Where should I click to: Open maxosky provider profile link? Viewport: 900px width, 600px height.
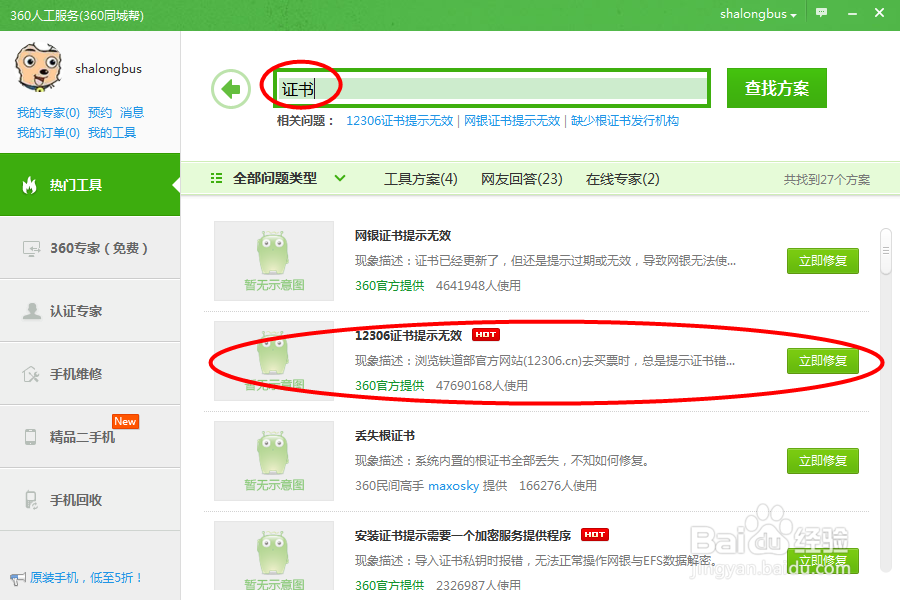[x=453, y=486]
